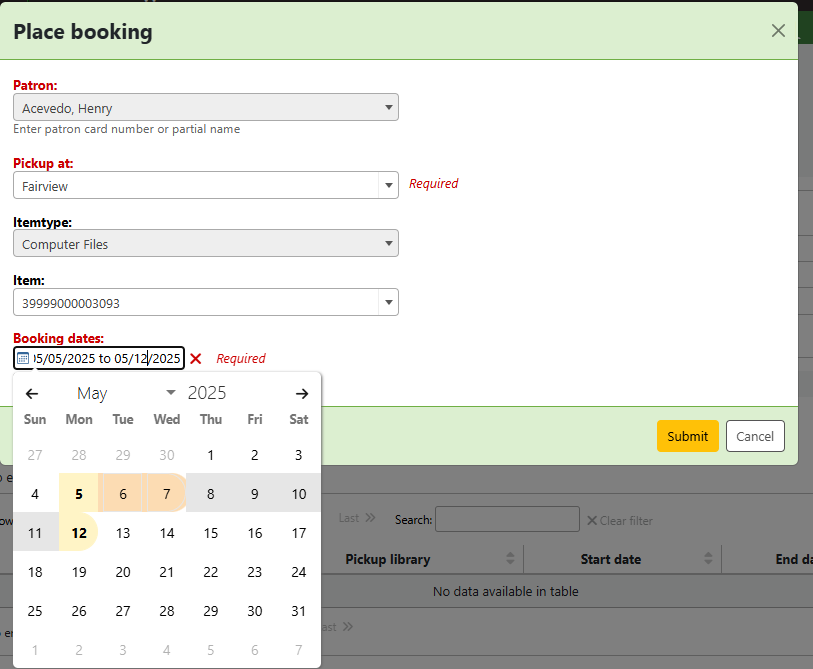Clear booking dates with red X icon
The height and width of the screenshot is (669, 813).
196,358
